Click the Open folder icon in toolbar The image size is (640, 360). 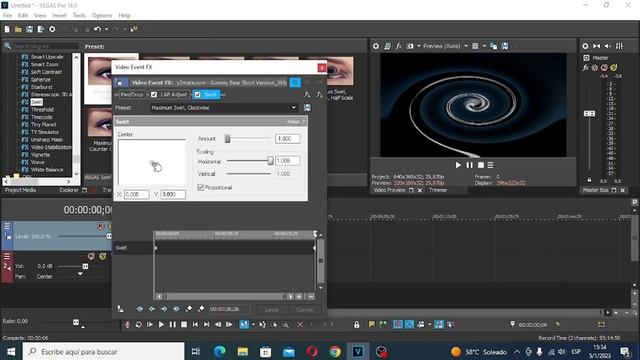(18, 29)
